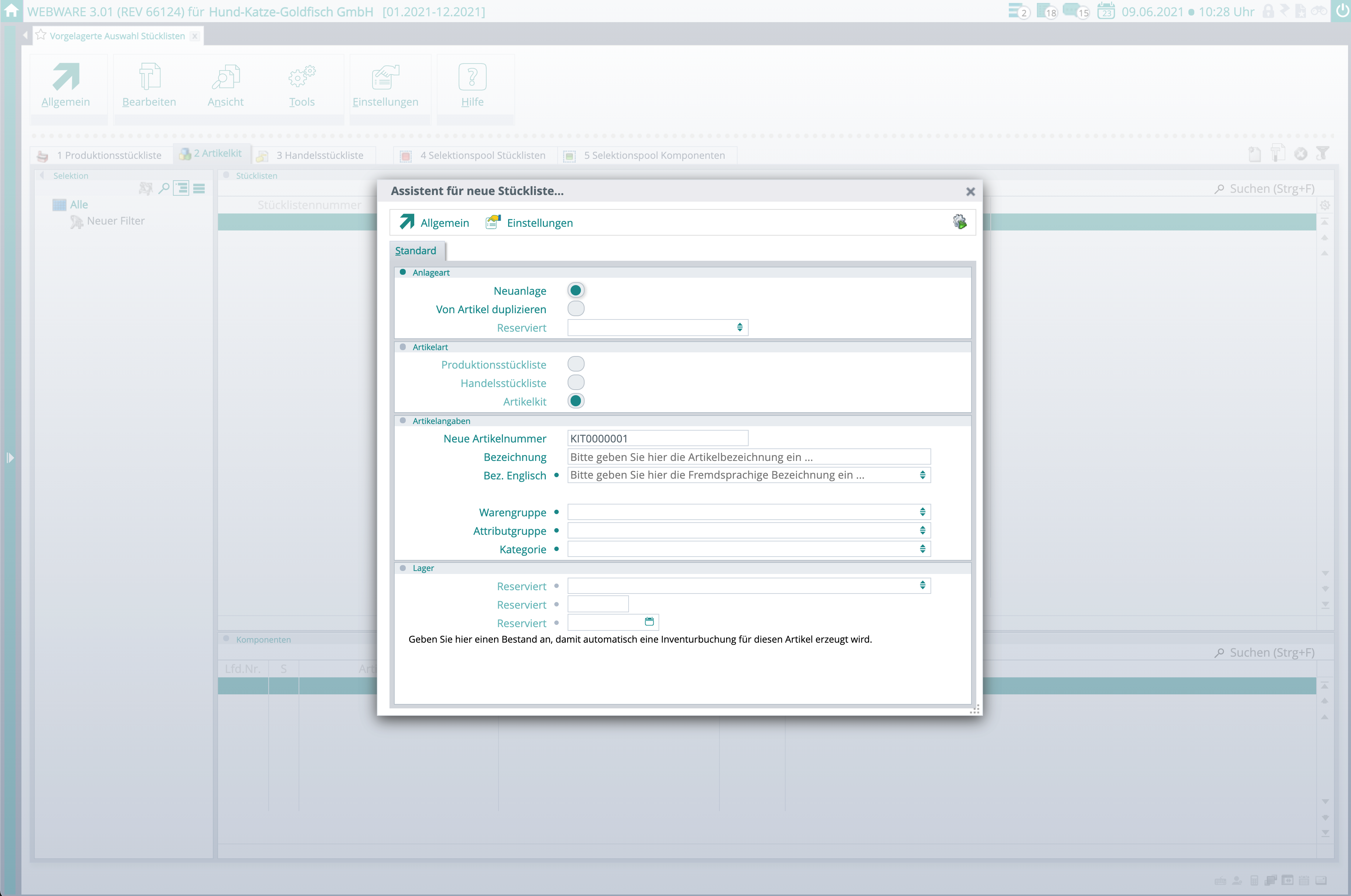Click the power icon at top right
1351x896 pixels.
[x=1341, y=11]
